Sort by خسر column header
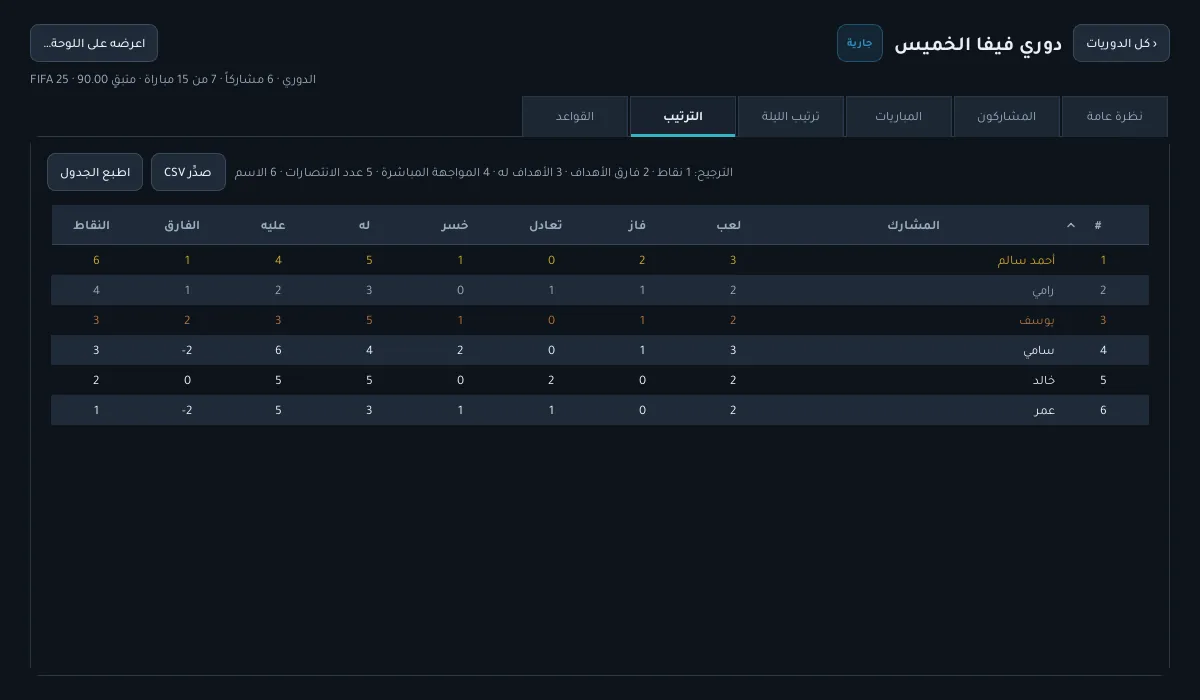The width and height of the screenshot is (1200, 700). click(455, 225)
